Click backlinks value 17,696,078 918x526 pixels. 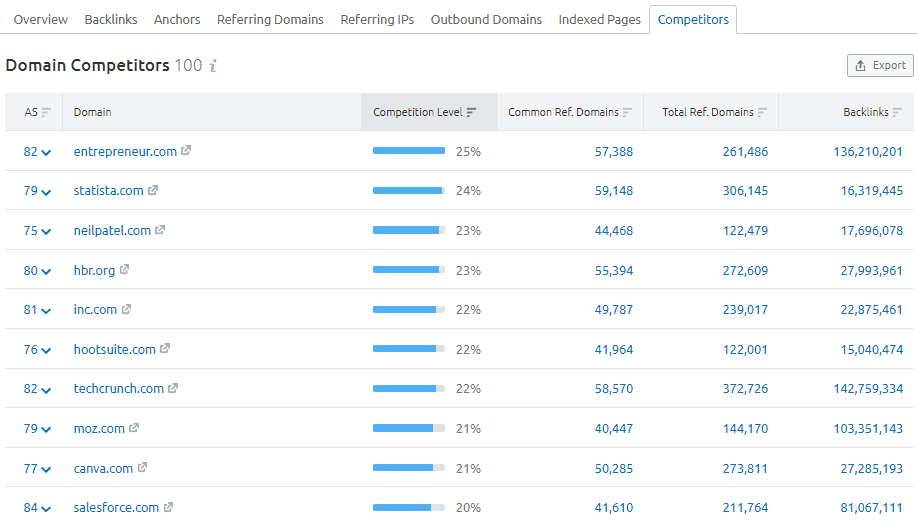pyautogui.click(x=872, y=231)
